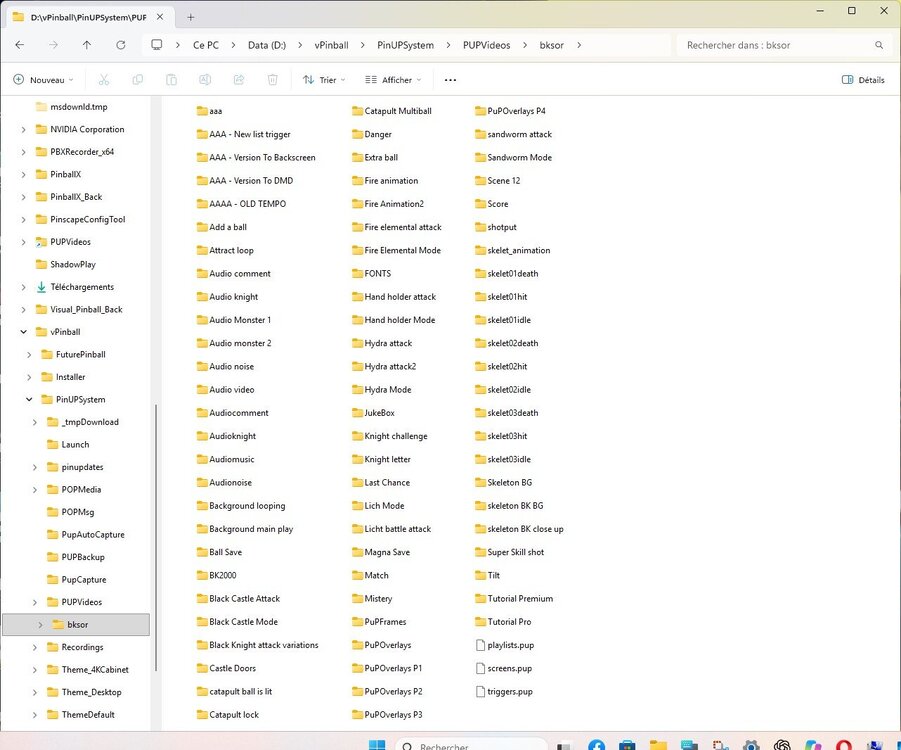The height and width of the screenshot is (750, 901).
Task: Collapse the vPinball tree node
Action: (x=24, y=332)
